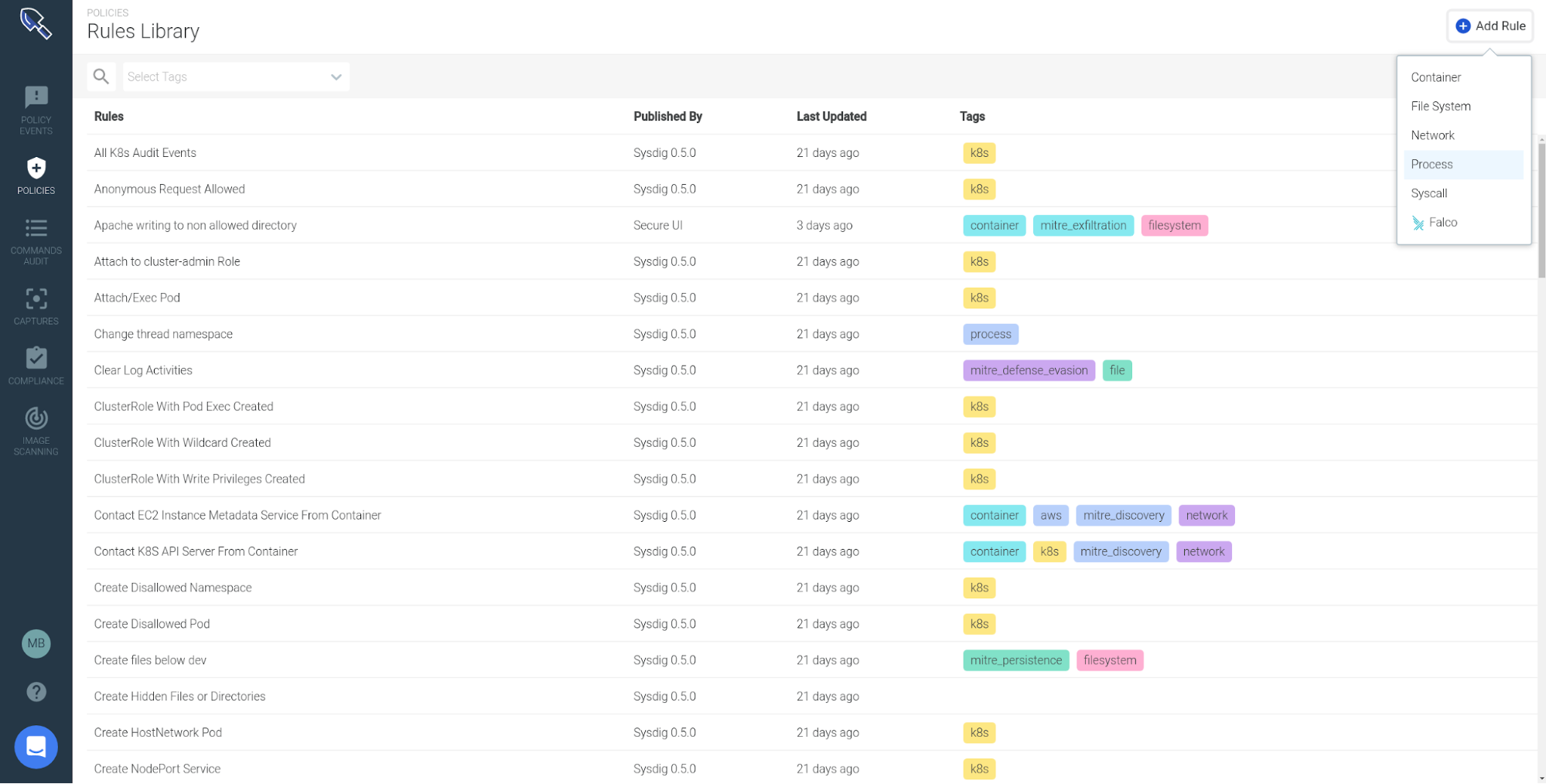Click the vertical scrollbar thumb
This screenshot has width=1546, height=784.
pyautogui.click(x=1541, y=209)
